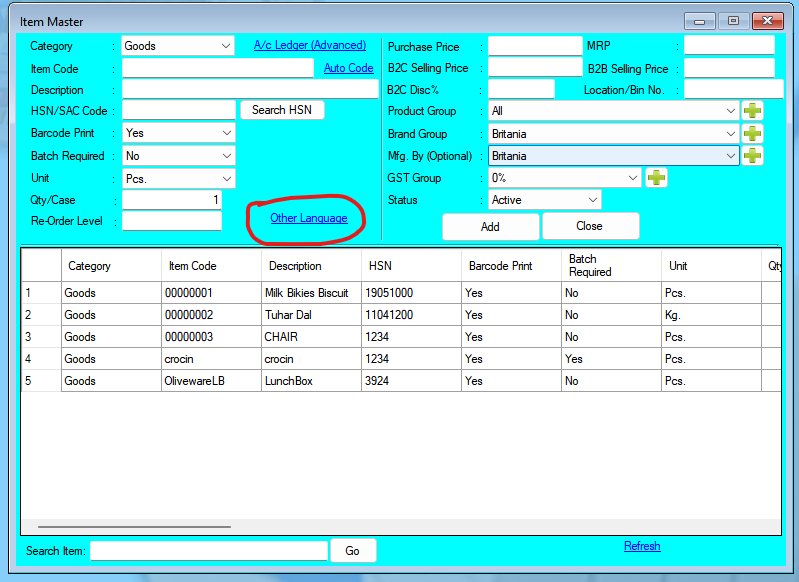Focus the HSN/SAC Code field
The height and width of the screenshot is (582, 799).
(x=179, y=110)
